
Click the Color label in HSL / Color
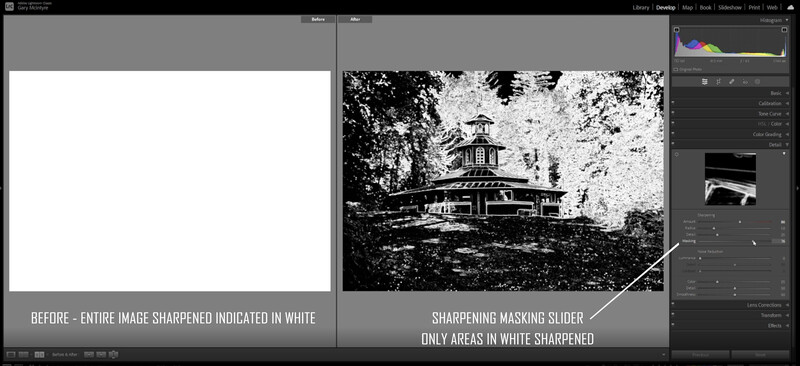(776, 124)
